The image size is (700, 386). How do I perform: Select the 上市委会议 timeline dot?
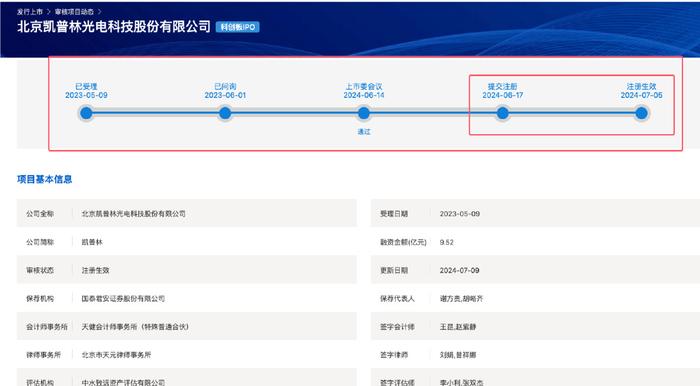click(364, 113)
